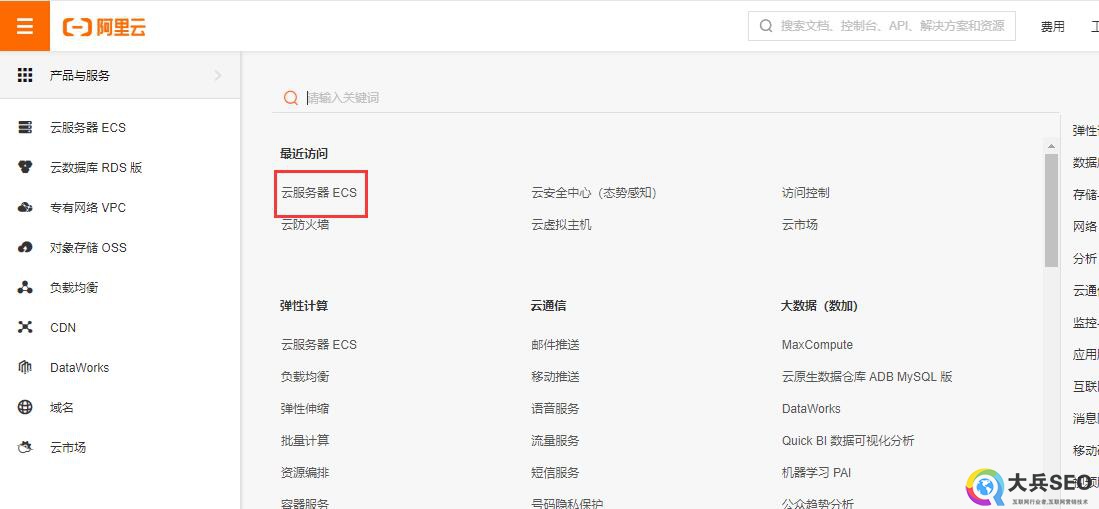
Task: Click the DataWorks sidebar icon
Action: (x=25, y=367)
